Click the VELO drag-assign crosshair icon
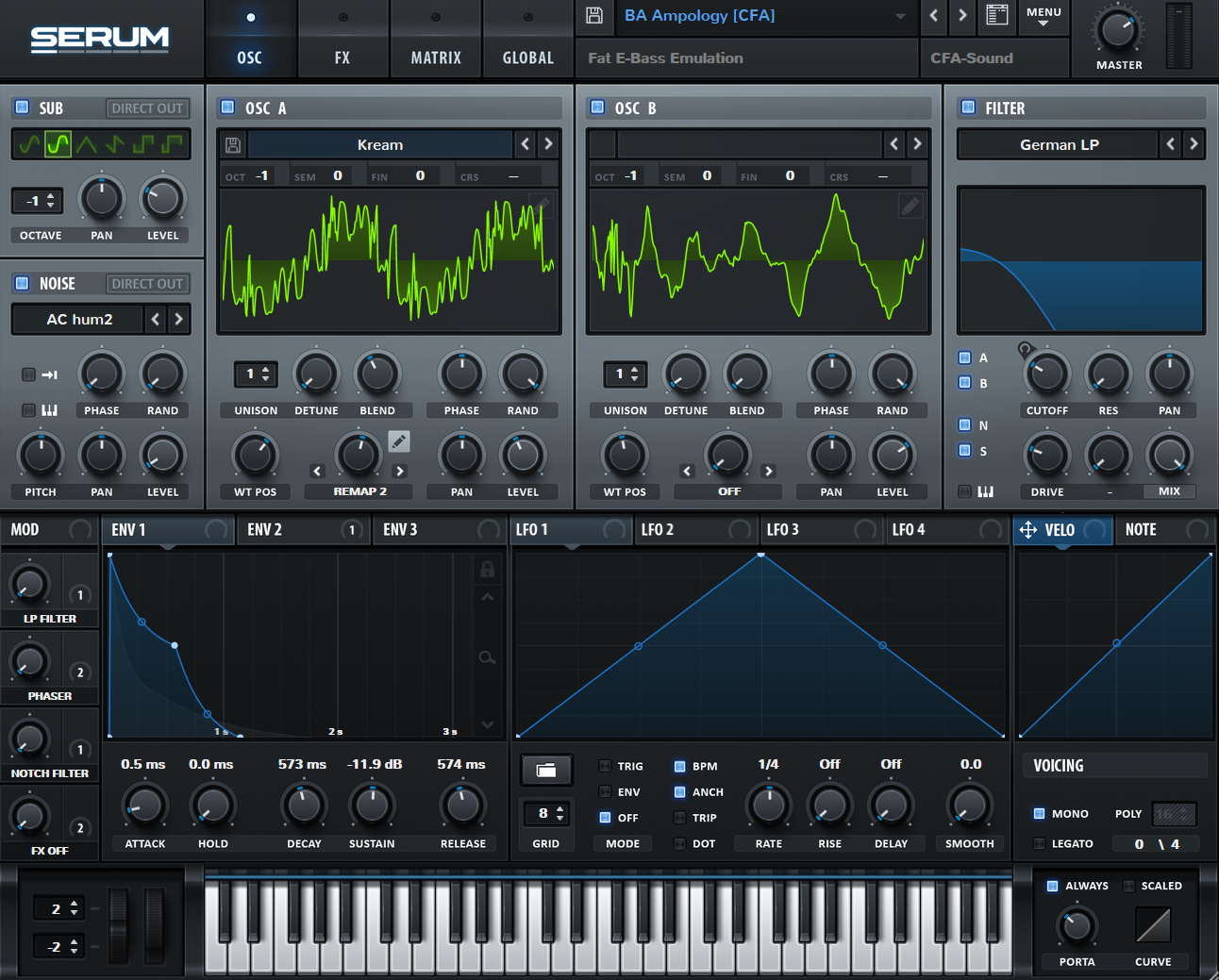 click(1028, 530)
